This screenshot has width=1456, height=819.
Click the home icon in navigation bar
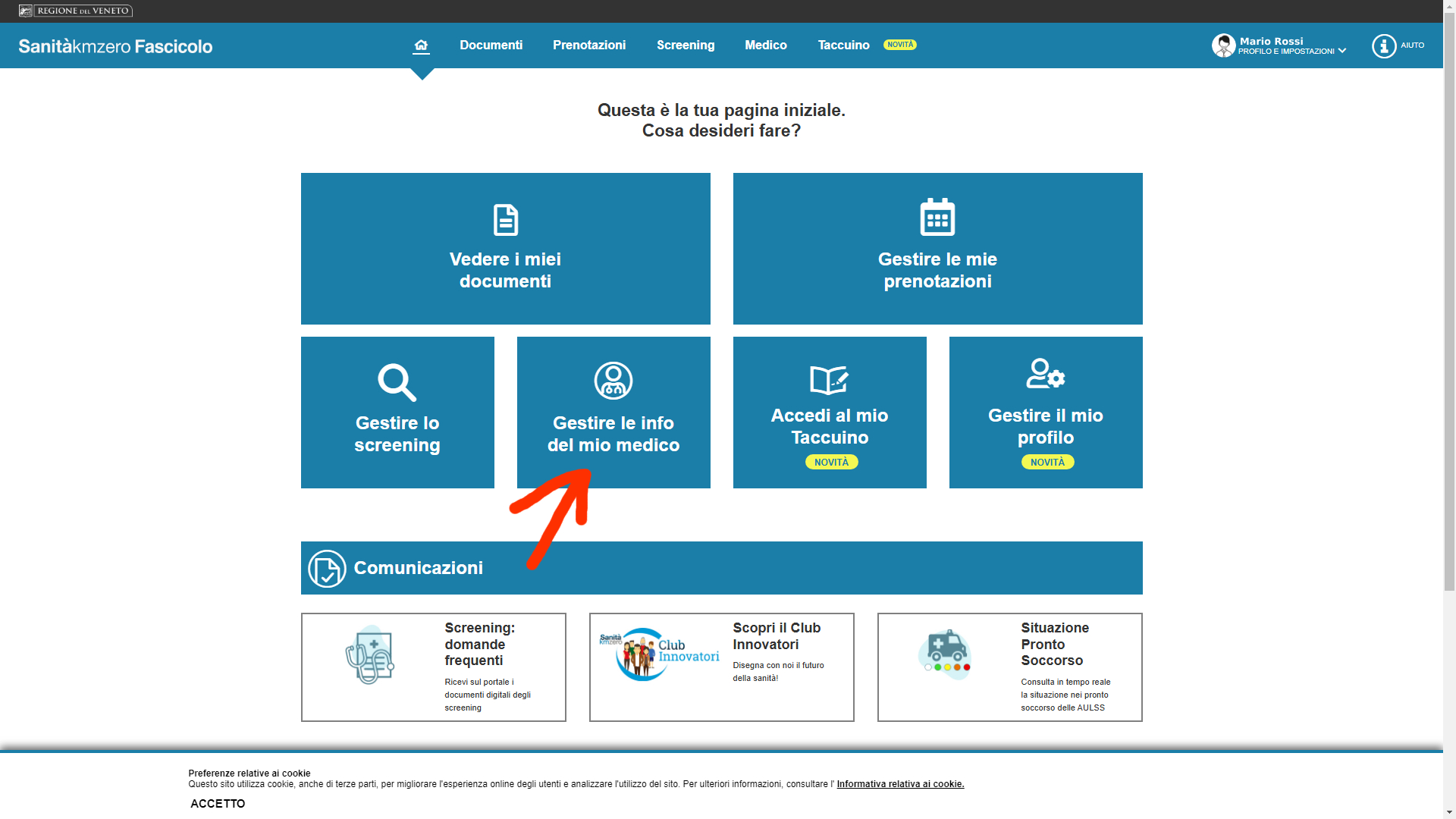421,45
